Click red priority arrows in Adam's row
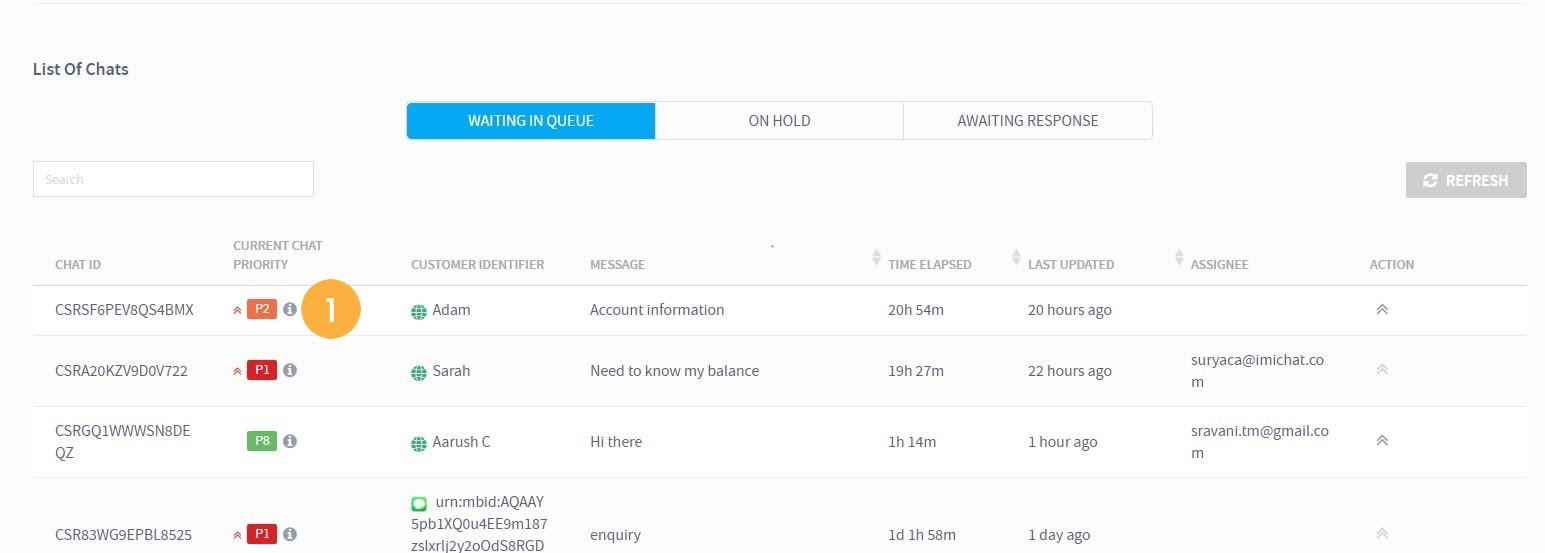The width and height of the screenshot is (1545, 553). pos(237,310)
